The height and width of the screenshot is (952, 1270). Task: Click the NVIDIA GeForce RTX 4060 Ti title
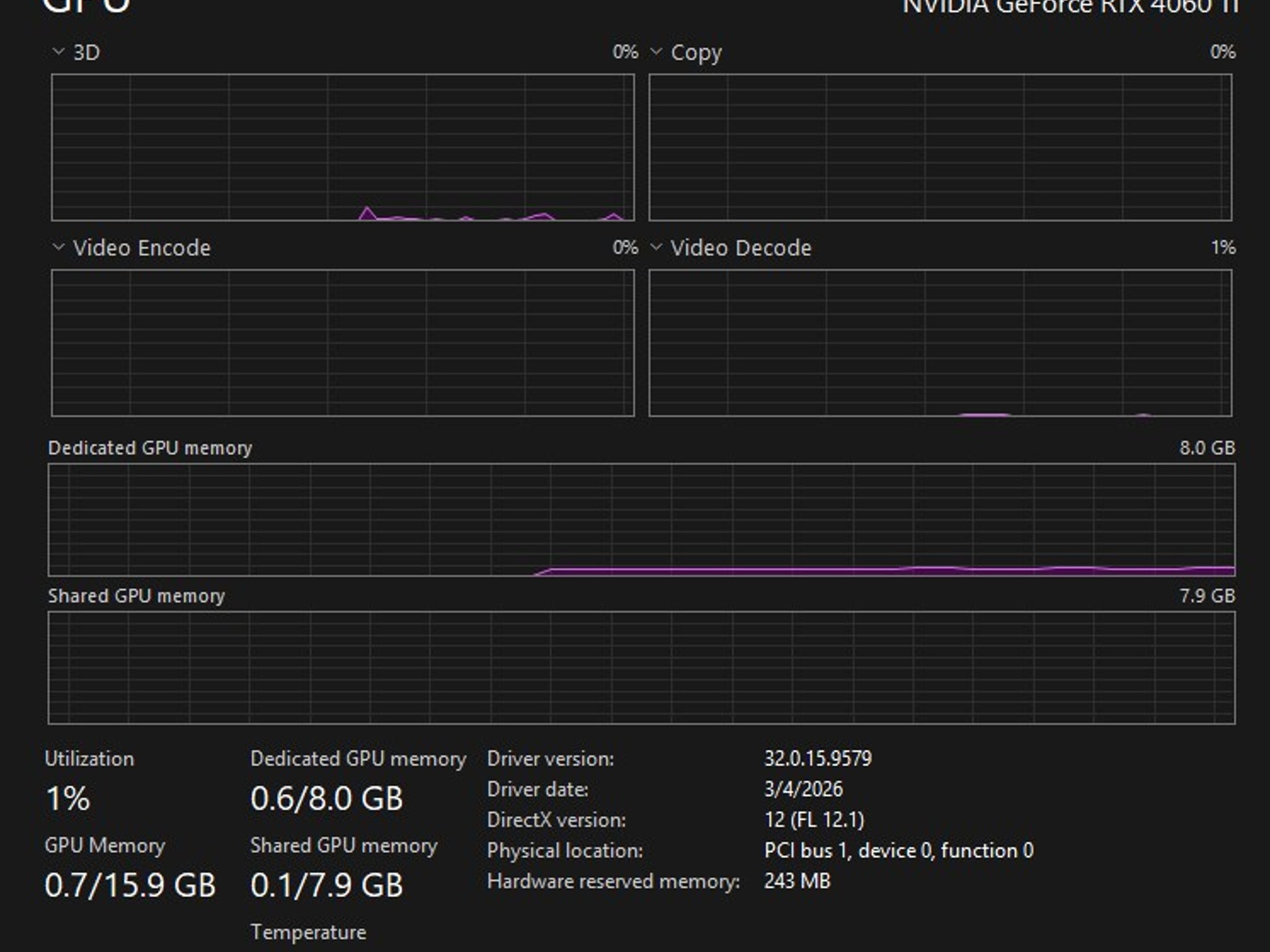[1070, 6]
